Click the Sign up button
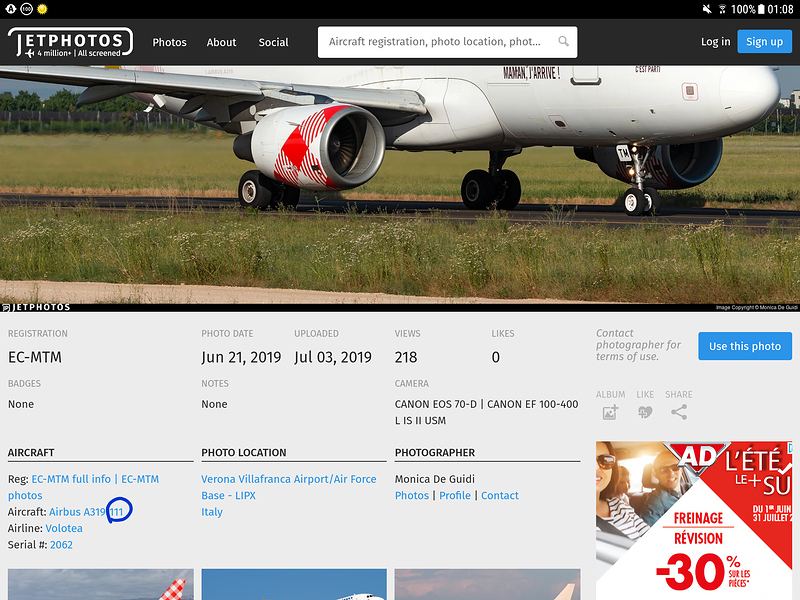Image resolution: width=800 pixels, height=600 pixels. click(x=764, y=42)
